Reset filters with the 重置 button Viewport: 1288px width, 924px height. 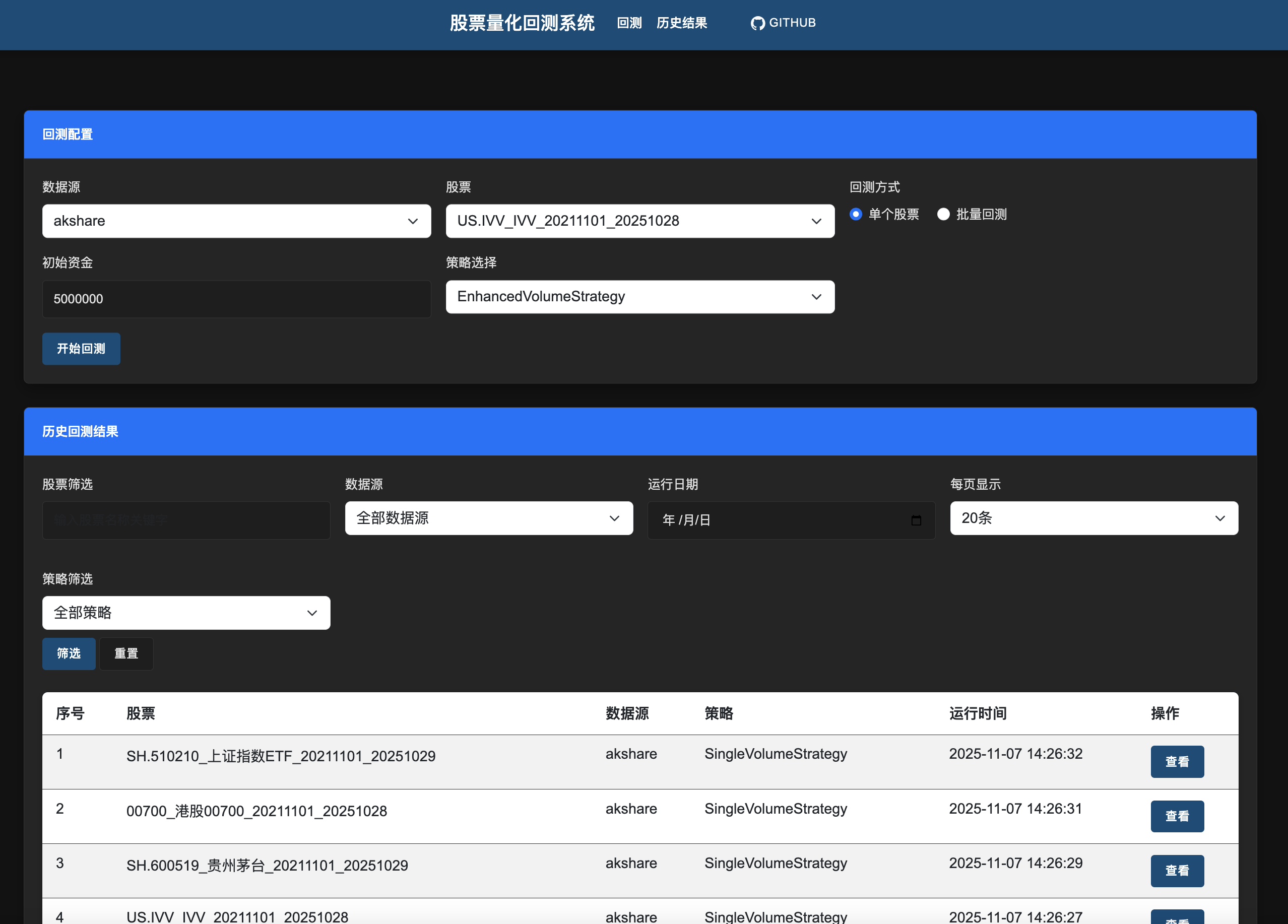126,653
